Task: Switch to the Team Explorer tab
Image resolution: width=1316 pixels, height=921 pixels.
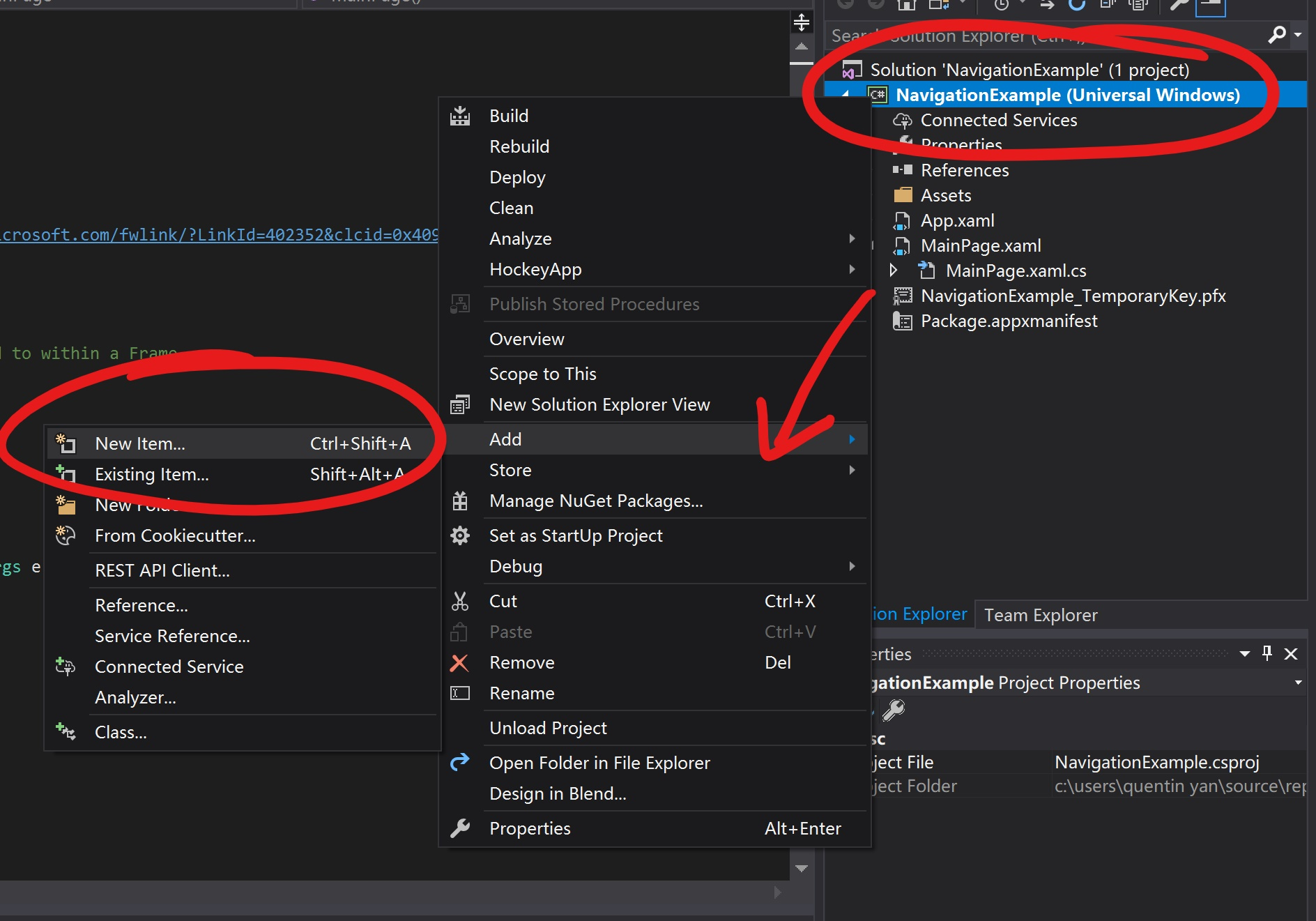Action: 1041,615
